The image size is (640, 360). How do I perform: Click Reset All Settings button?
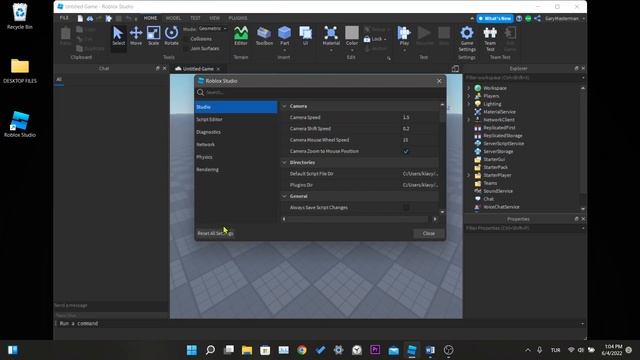pyautogui.click(x=215, y=233)
